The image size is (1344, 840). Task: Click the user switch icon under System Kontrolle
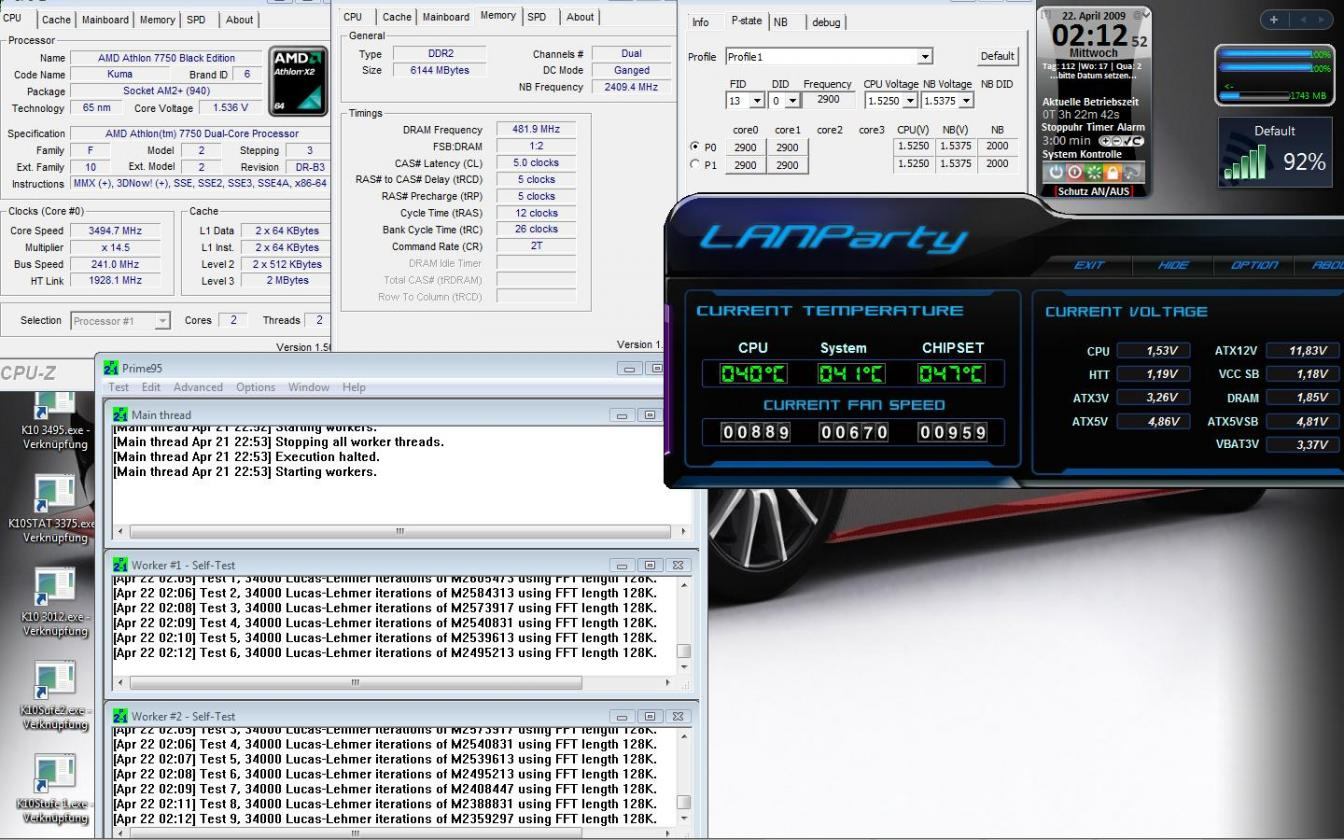click(1132, 172)
